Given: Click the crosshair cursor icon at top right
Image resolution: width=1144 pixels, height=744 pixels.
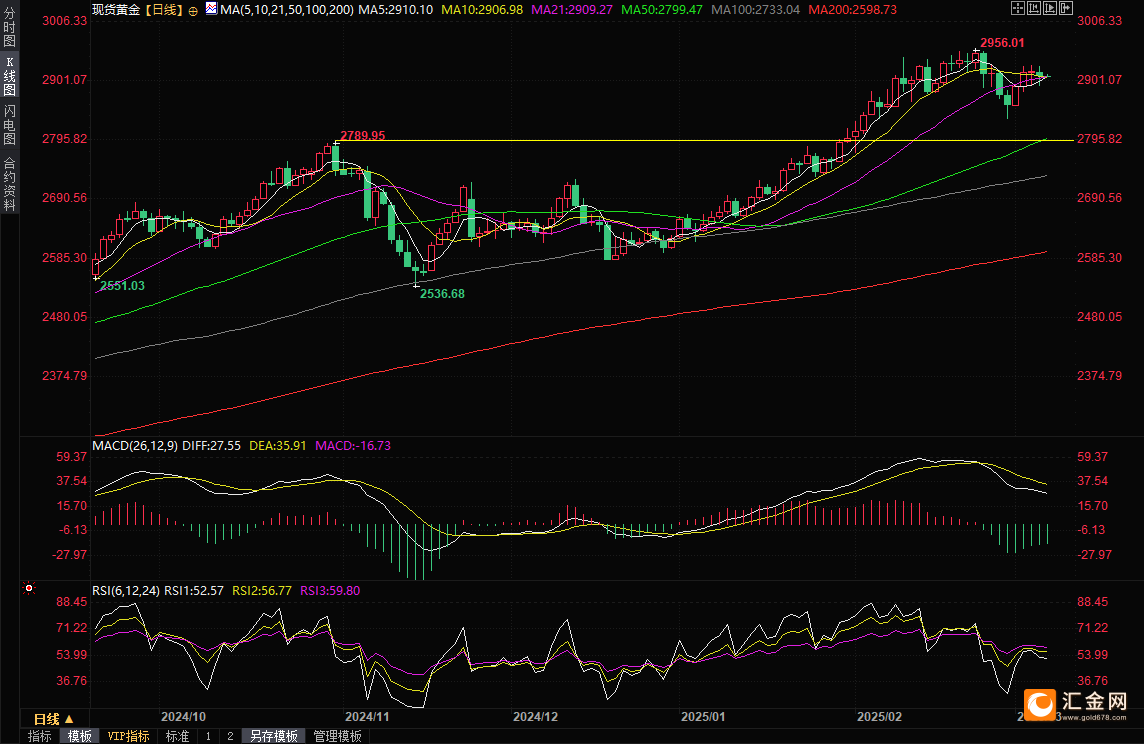Looking at the screenshot, I should click(x=1018, y=8).
